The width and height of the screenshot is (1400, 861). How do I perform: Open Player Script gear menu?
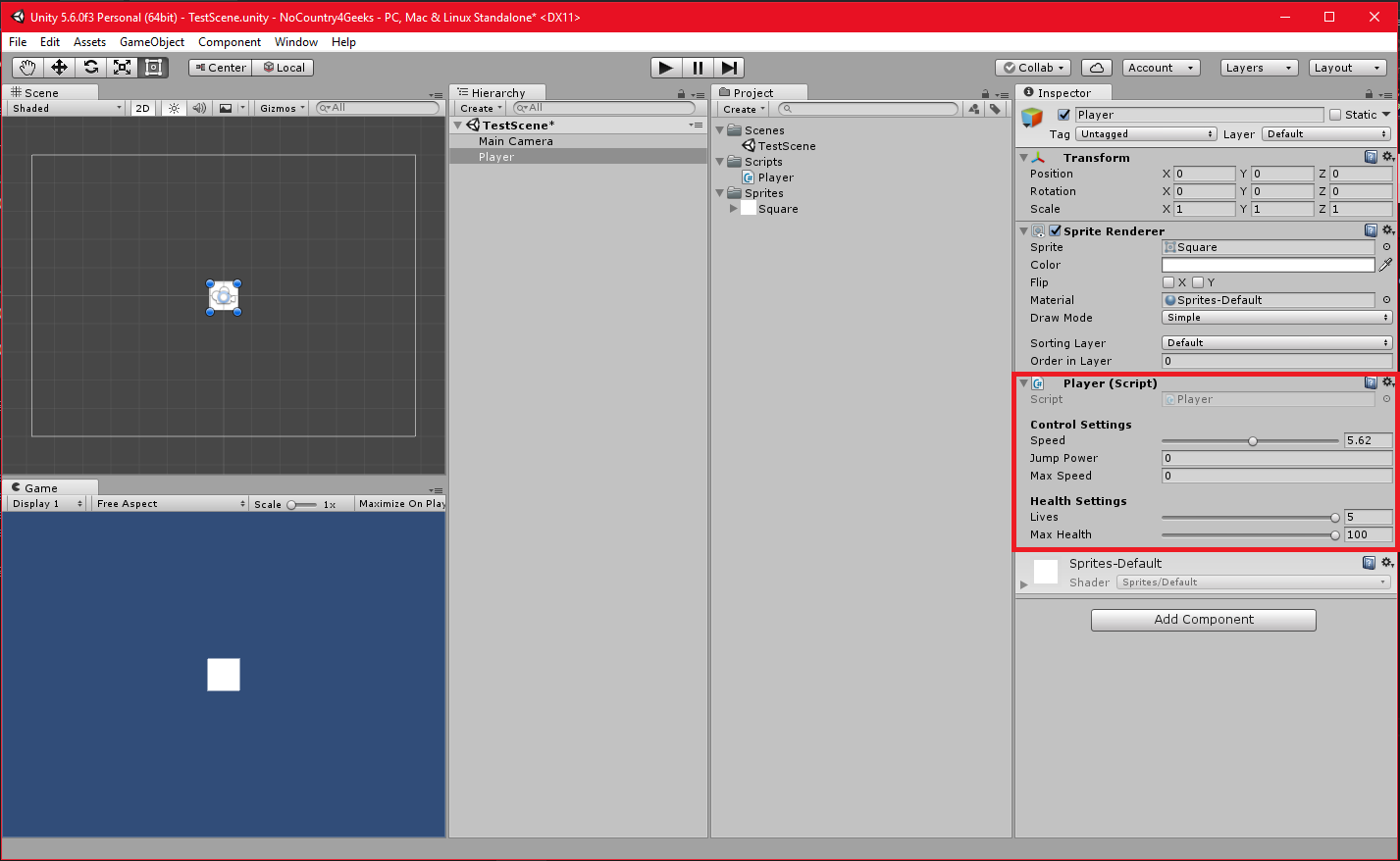[x=1387, y=382]
